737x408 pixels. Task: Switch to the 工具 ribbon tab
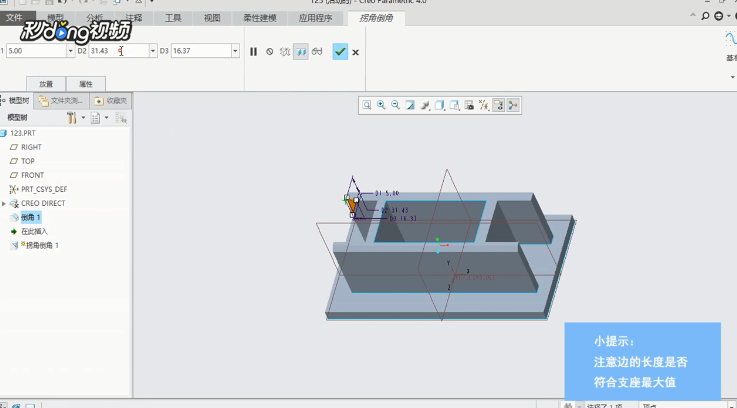click(x=173, y=18)
